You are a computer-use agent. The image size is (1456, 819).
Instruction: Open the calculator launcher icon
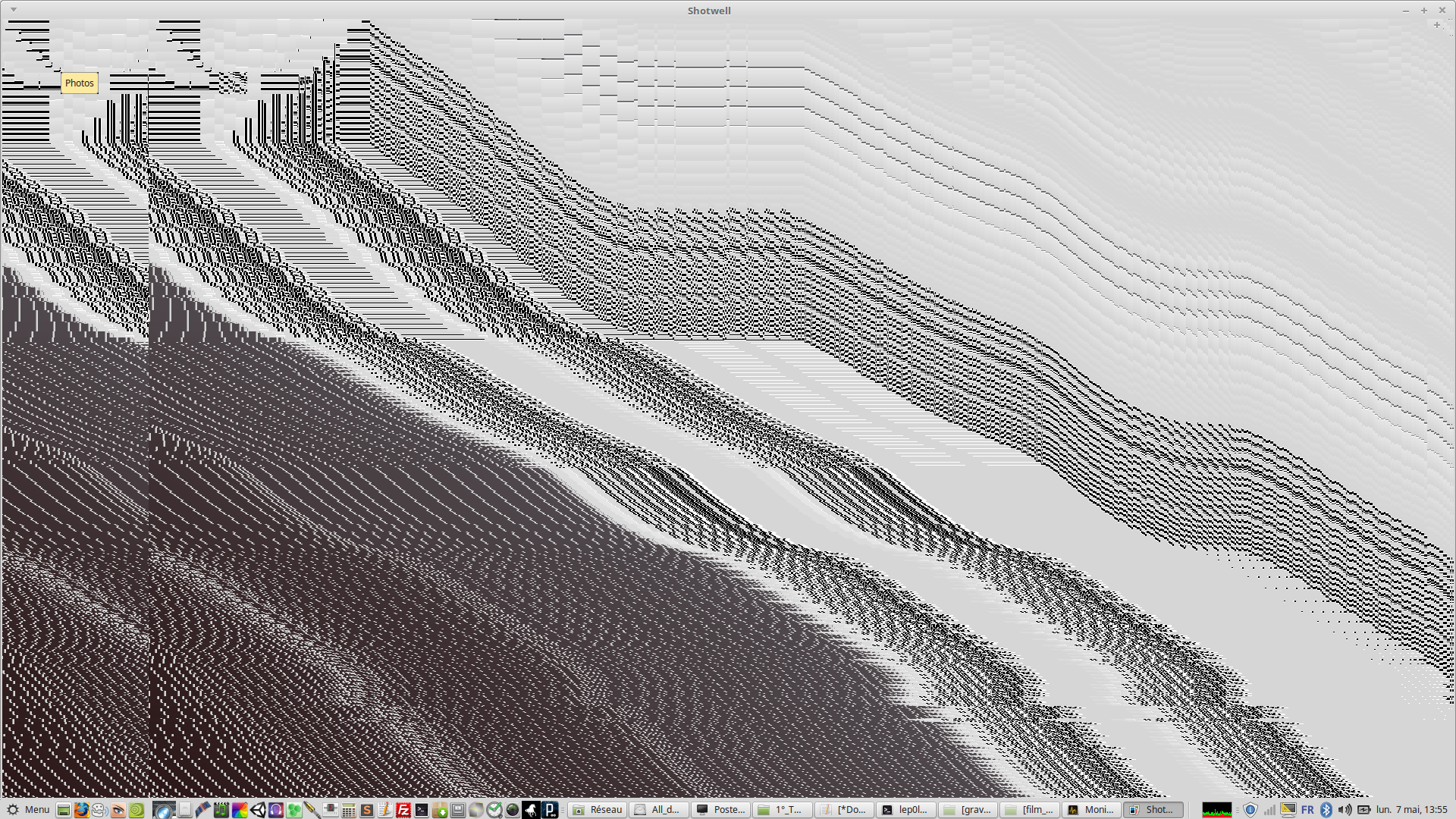pos(348,810)
